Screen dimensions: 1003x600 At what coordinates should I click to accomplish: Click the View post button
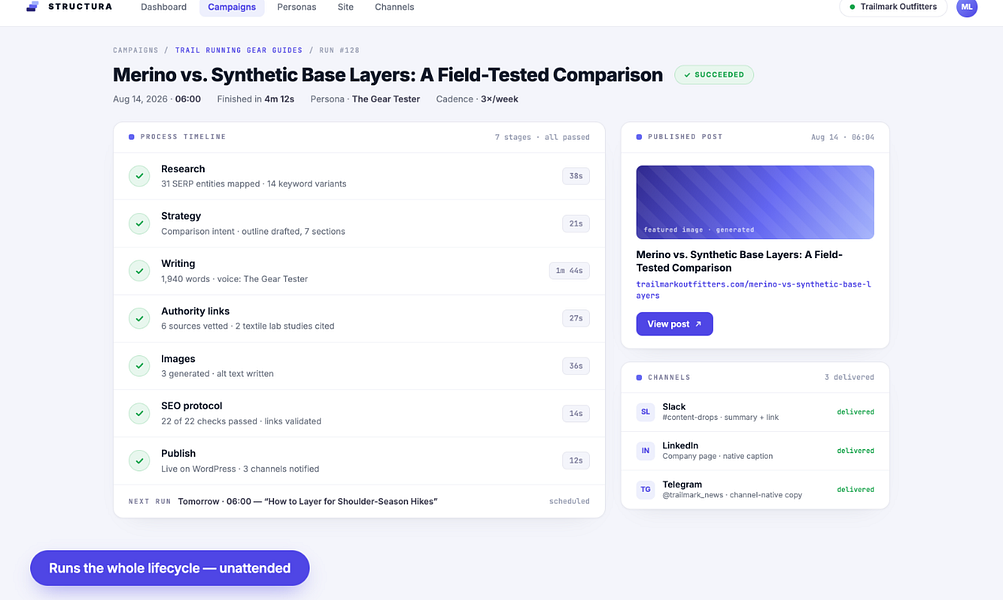click(674, 324)
